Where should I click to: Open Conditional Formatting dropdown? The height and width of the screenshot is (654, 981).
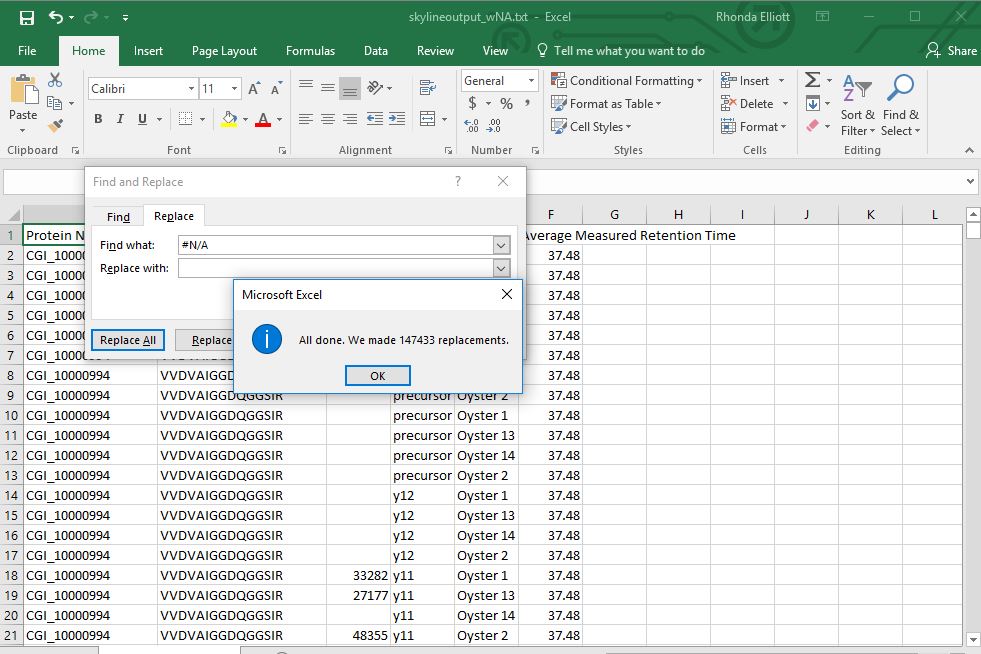627,81
